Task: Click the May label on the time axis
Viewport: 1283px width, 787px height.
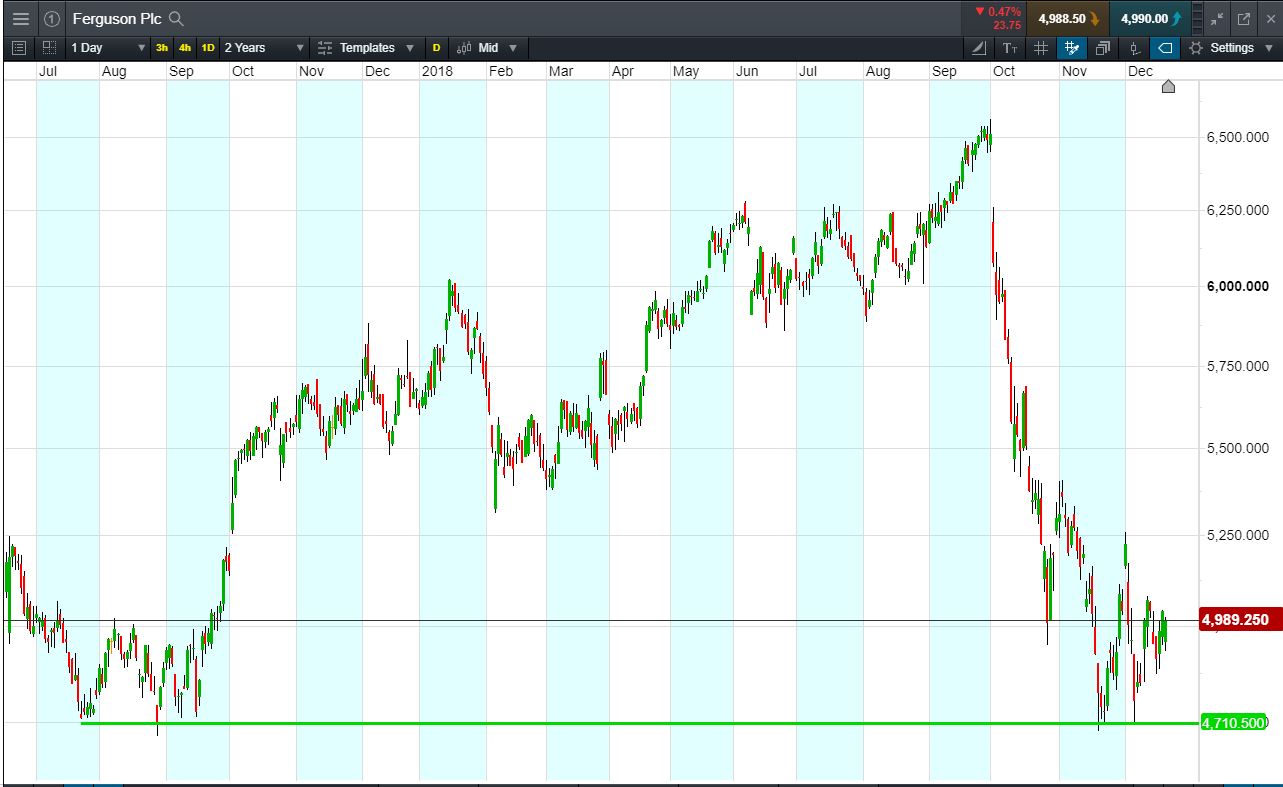Action: tap(686, 71)
